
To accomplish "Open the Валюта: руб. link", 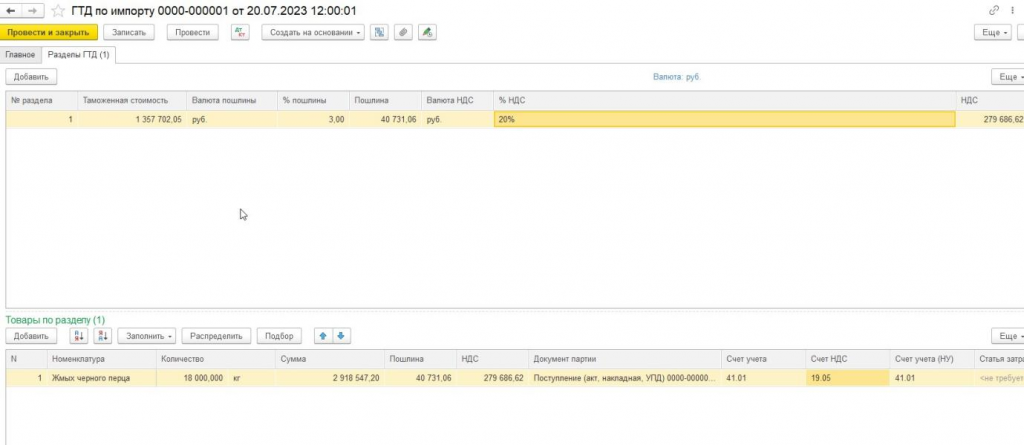I will [677, 76].
